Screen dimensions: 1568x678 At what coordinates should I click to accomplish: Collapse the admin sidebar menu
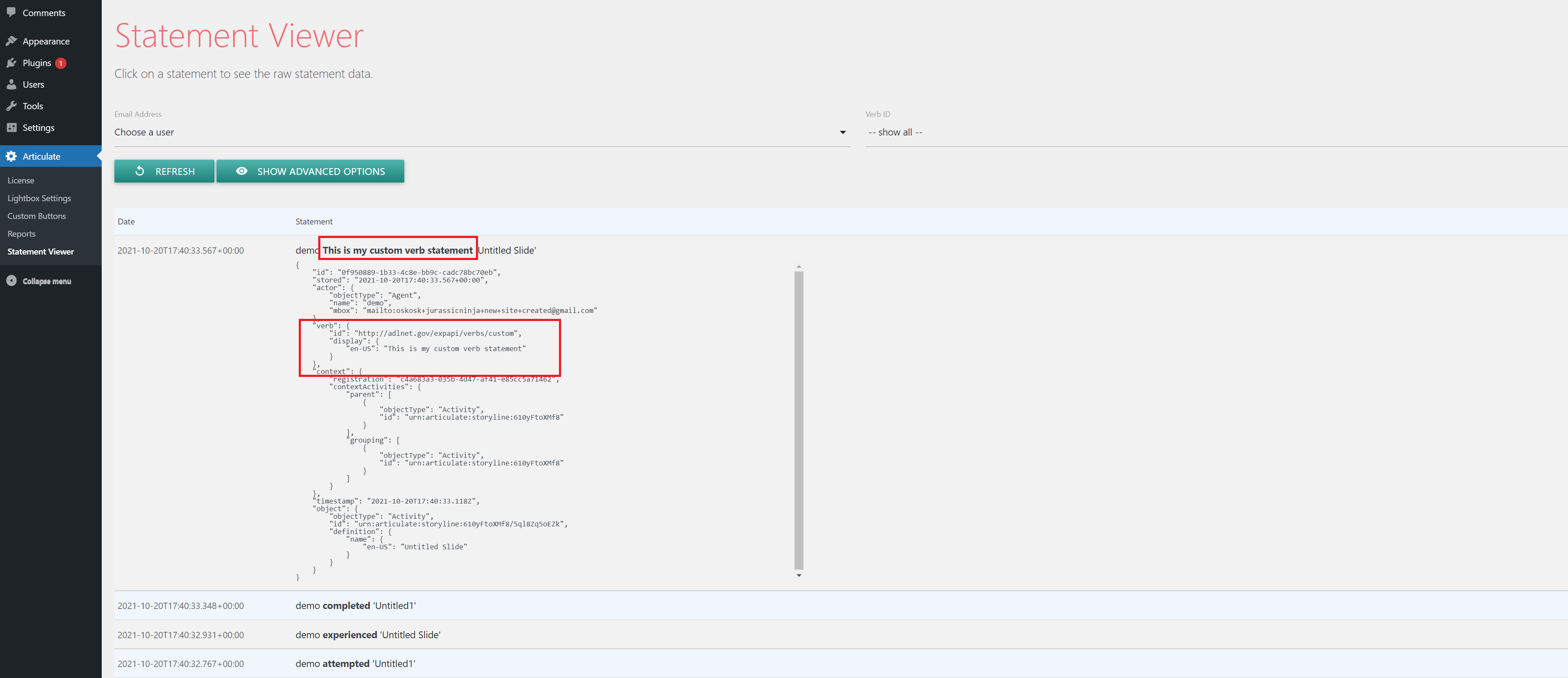pos(46,281)
